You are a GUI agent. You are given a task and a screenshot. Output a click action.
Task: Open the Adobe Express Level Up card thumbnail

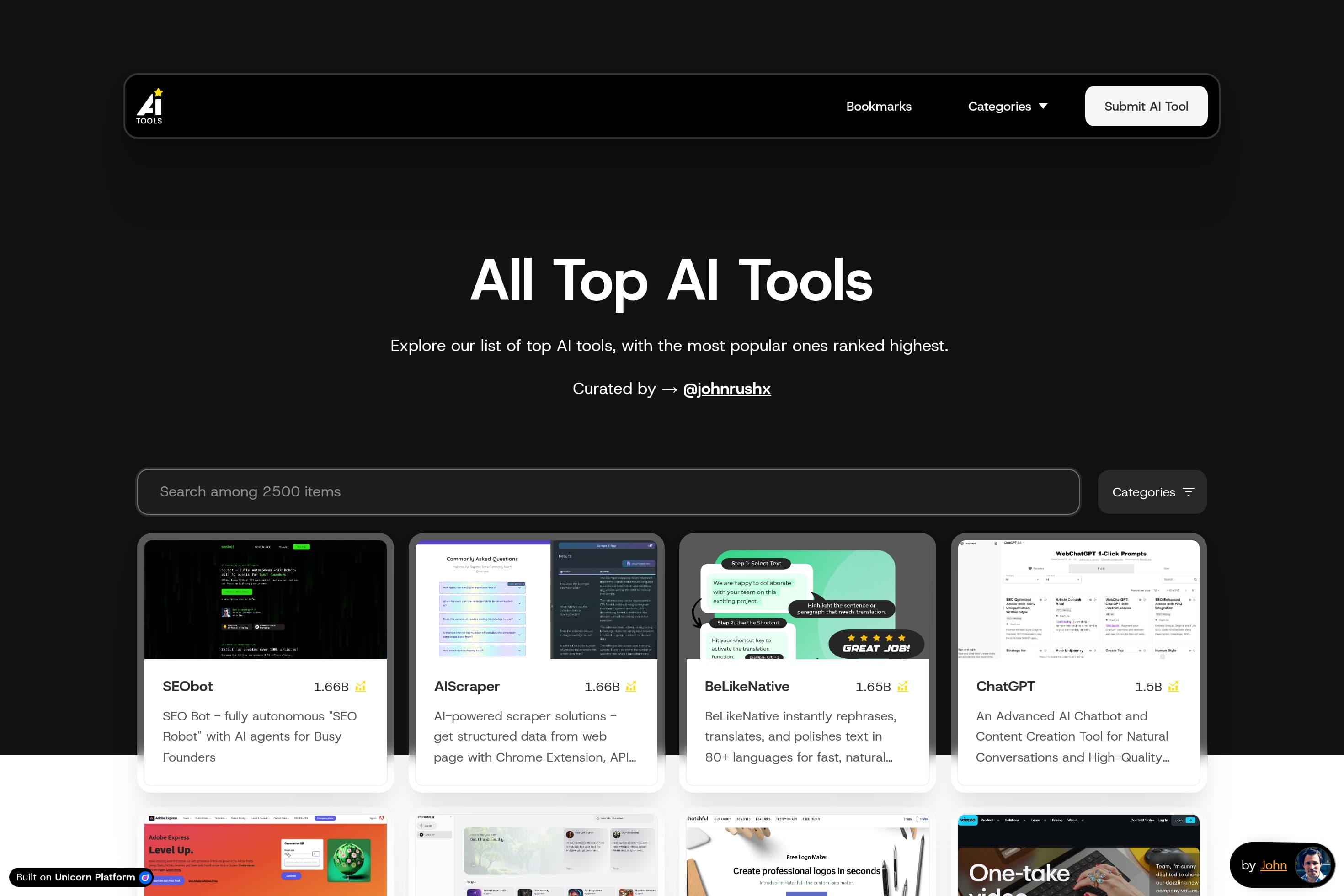[265, 855]
